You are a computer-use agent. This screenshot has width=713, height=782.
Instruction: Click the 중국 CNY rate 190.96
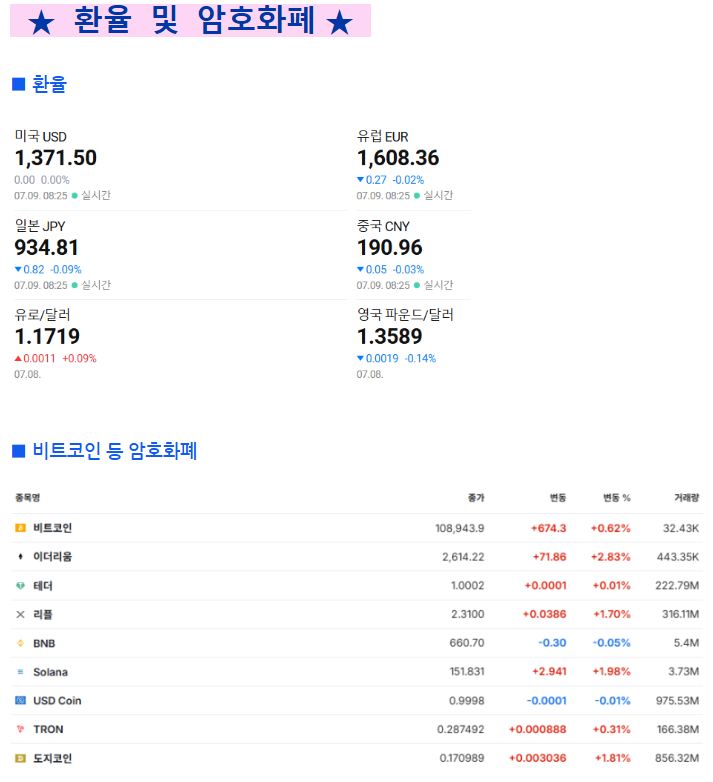(389, 248)
